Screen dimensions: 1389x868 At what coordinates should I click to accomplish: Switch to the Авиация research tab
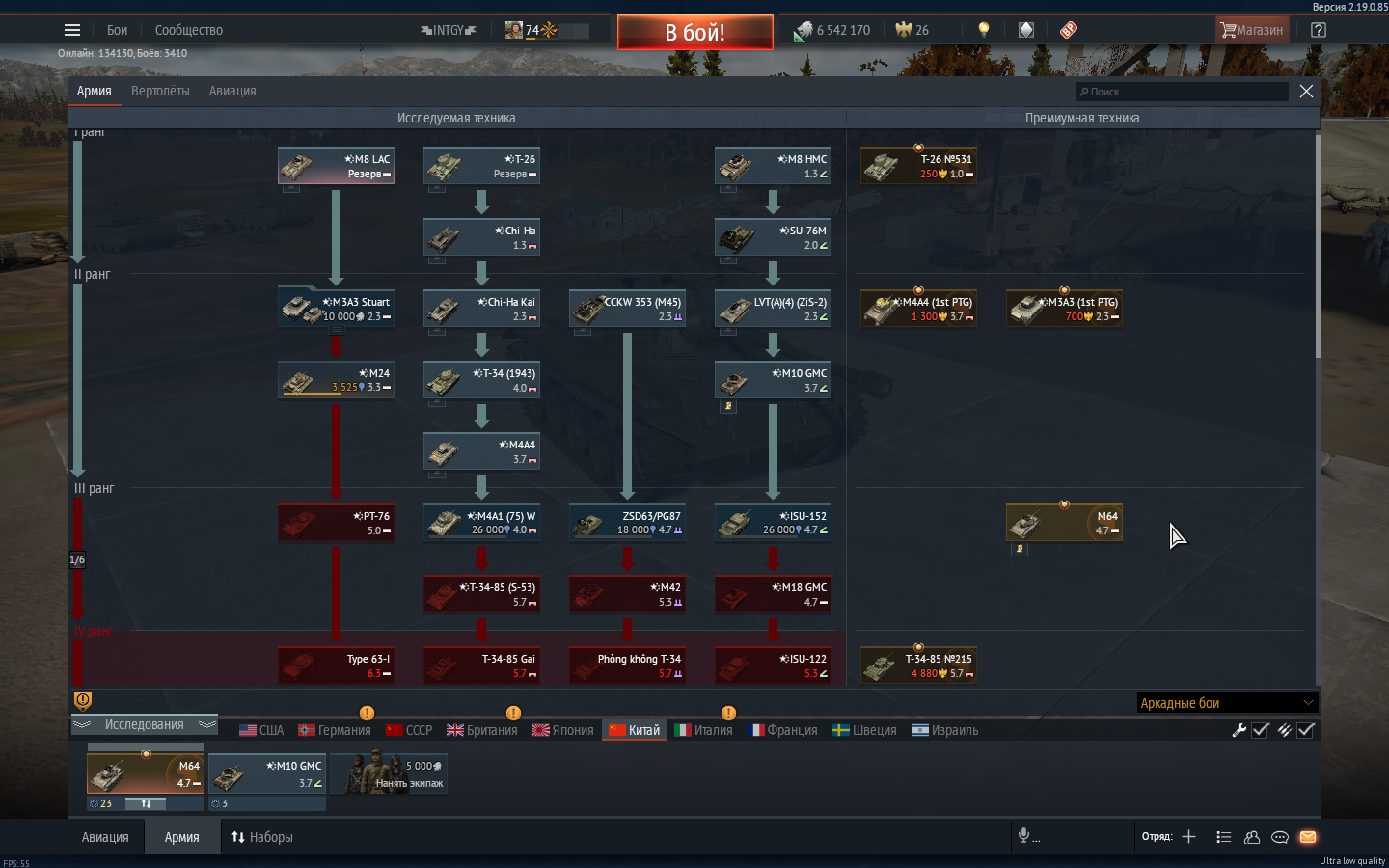coord(232,91)
